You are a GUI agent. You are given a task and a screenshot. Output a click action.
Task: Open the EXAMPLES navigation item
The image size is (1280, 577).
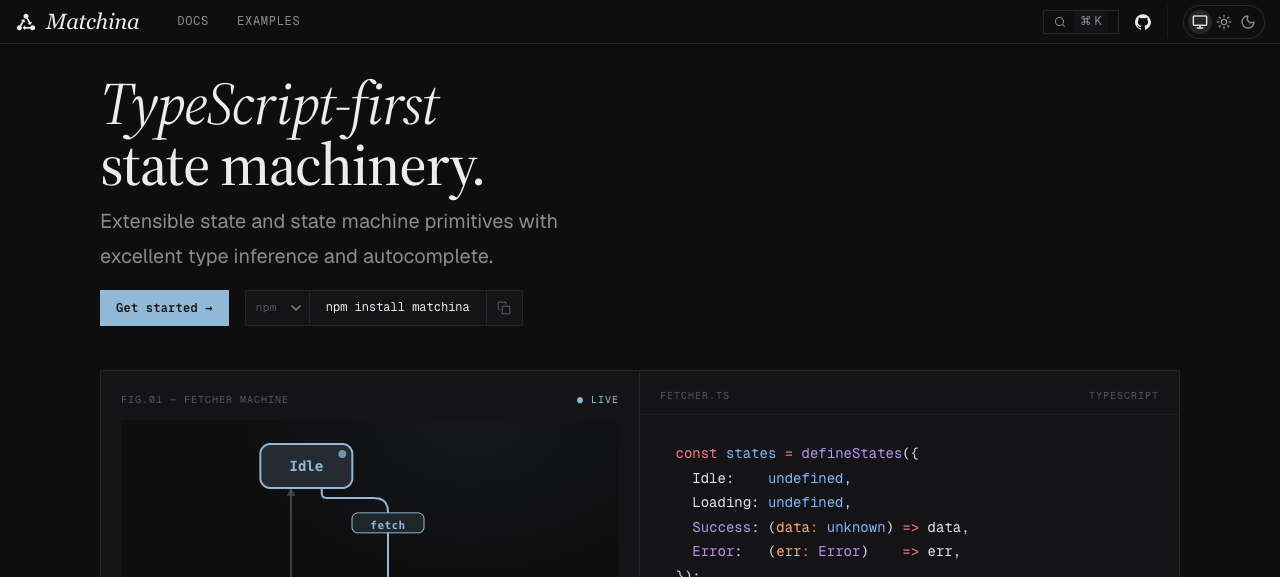268,22
